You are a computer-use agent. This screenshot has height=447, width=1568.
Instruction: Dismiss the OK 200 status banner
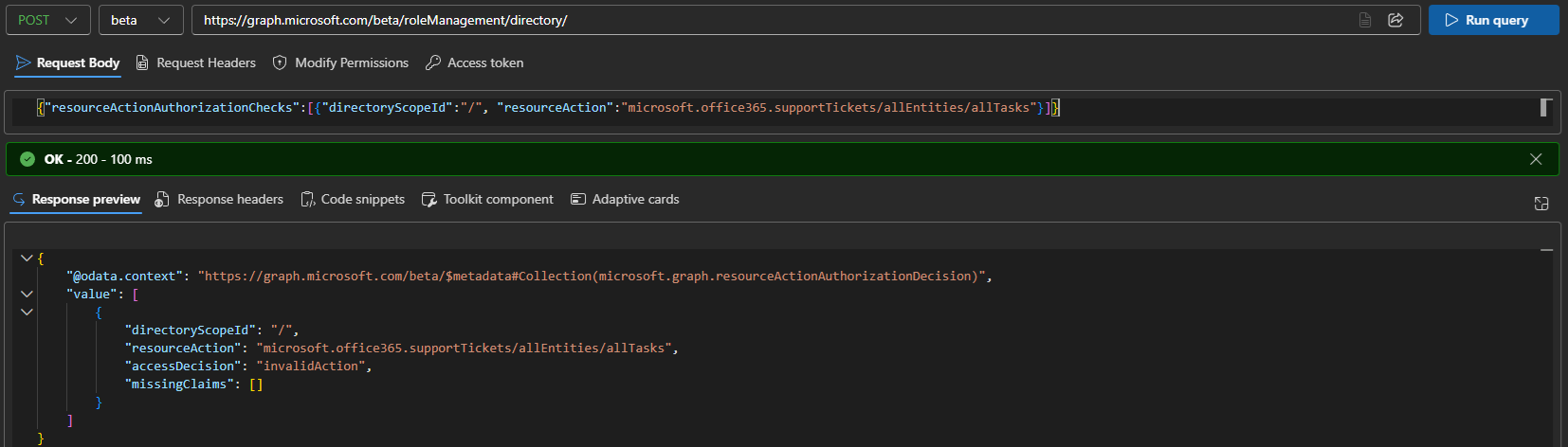point(1536,159)
